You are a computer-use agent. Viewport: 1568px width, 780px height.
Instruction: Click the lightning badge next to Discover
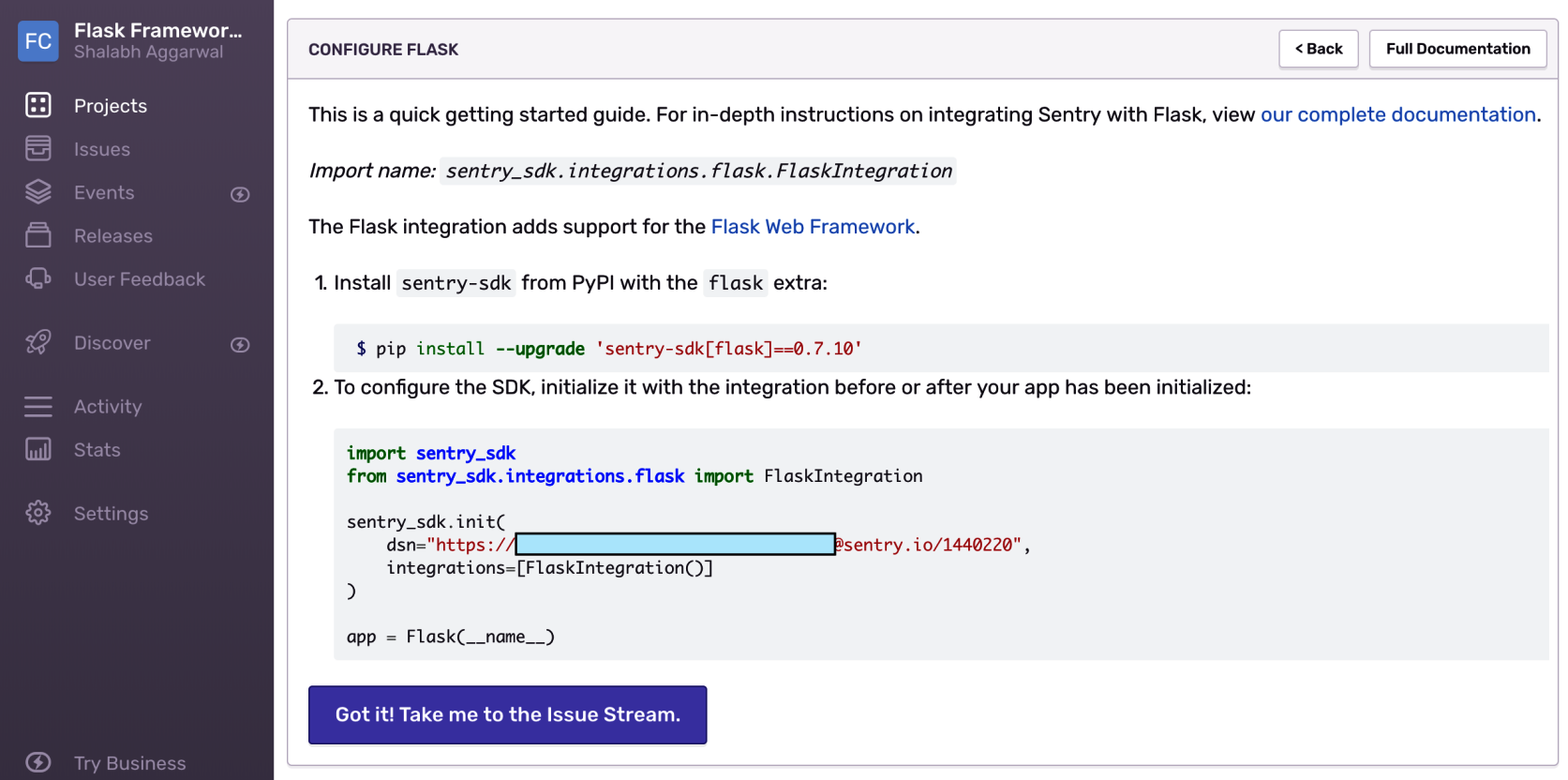[x=240, y=344]
